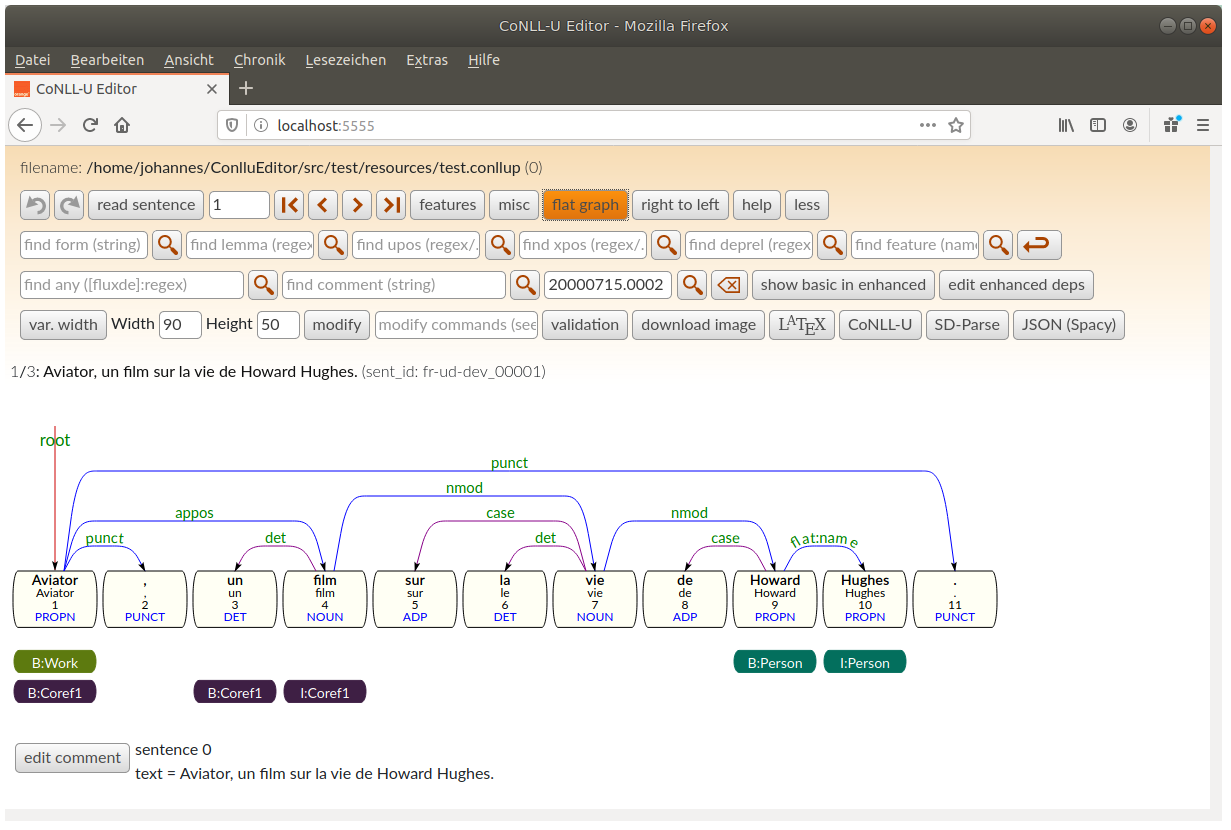Click the read sentence button
The width and height of the screenshot is (1231, 830).
[x=146, y=205]
